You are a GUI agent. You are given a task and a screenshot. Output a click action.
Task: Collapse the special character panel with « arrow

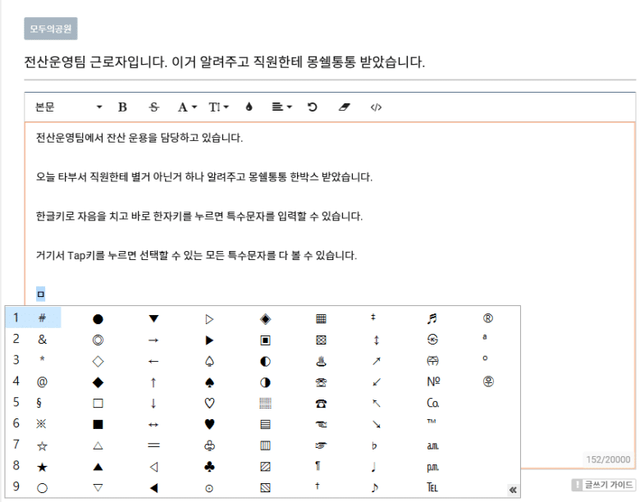pos(512,490)
